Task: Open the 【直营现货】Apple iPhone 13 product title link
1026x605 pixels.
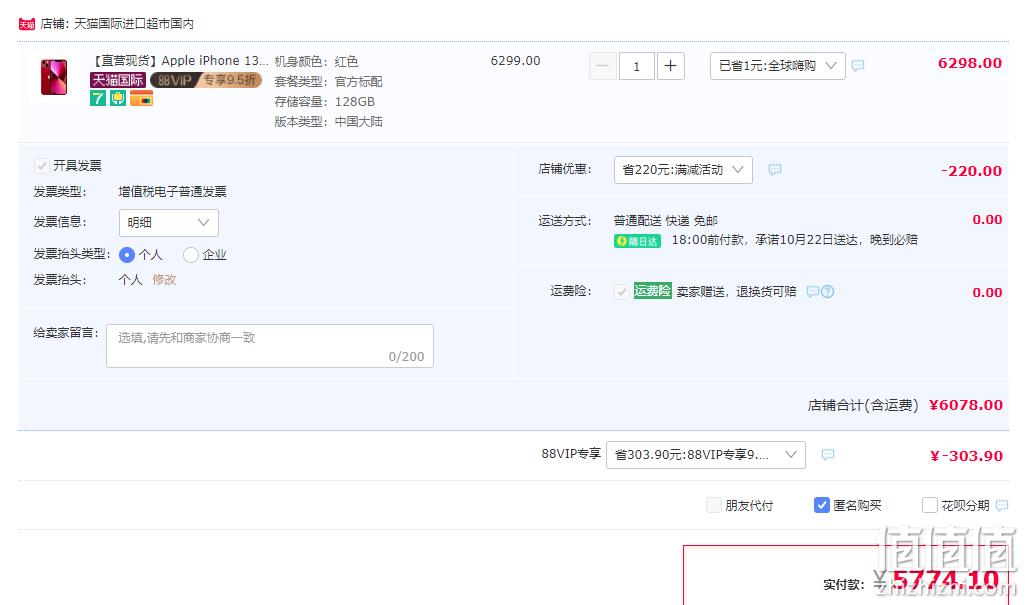Action: [178, 61]
